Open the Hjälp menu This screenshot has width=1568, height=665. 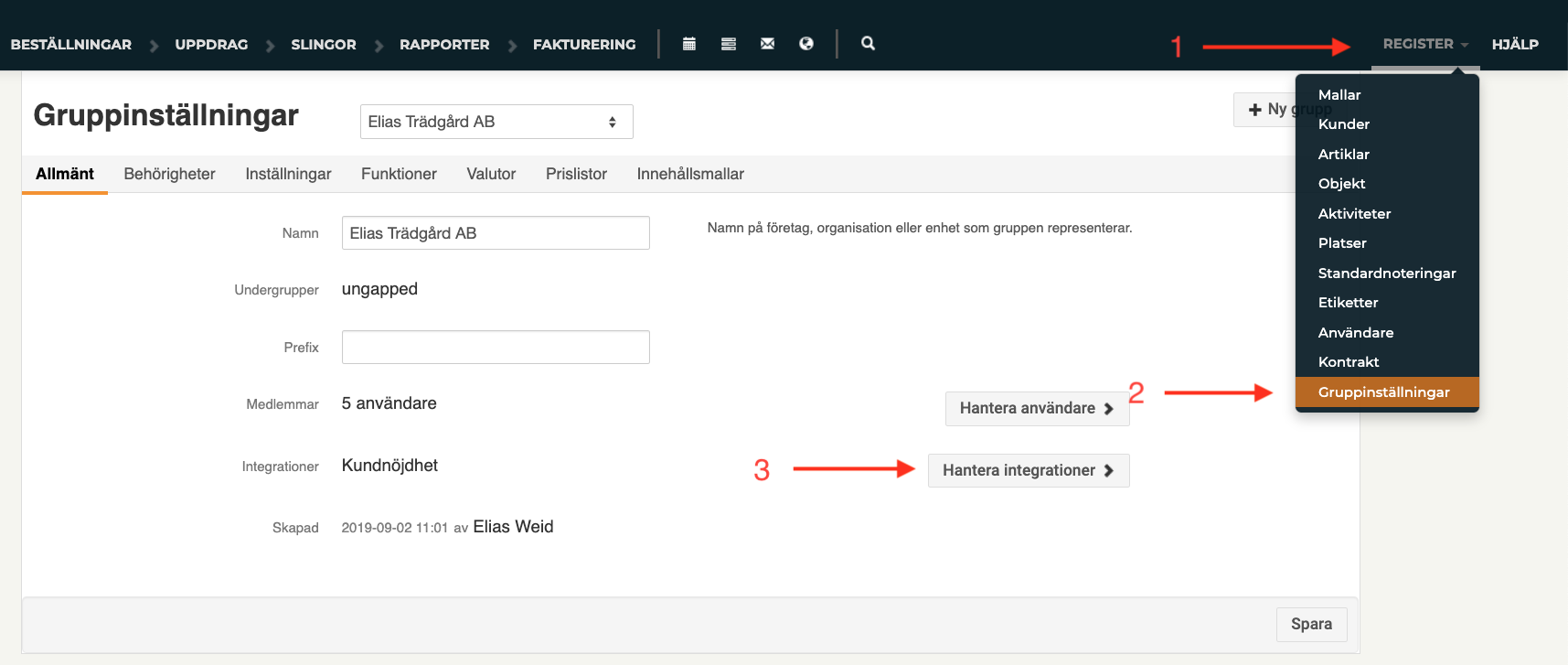point(1515,44)
